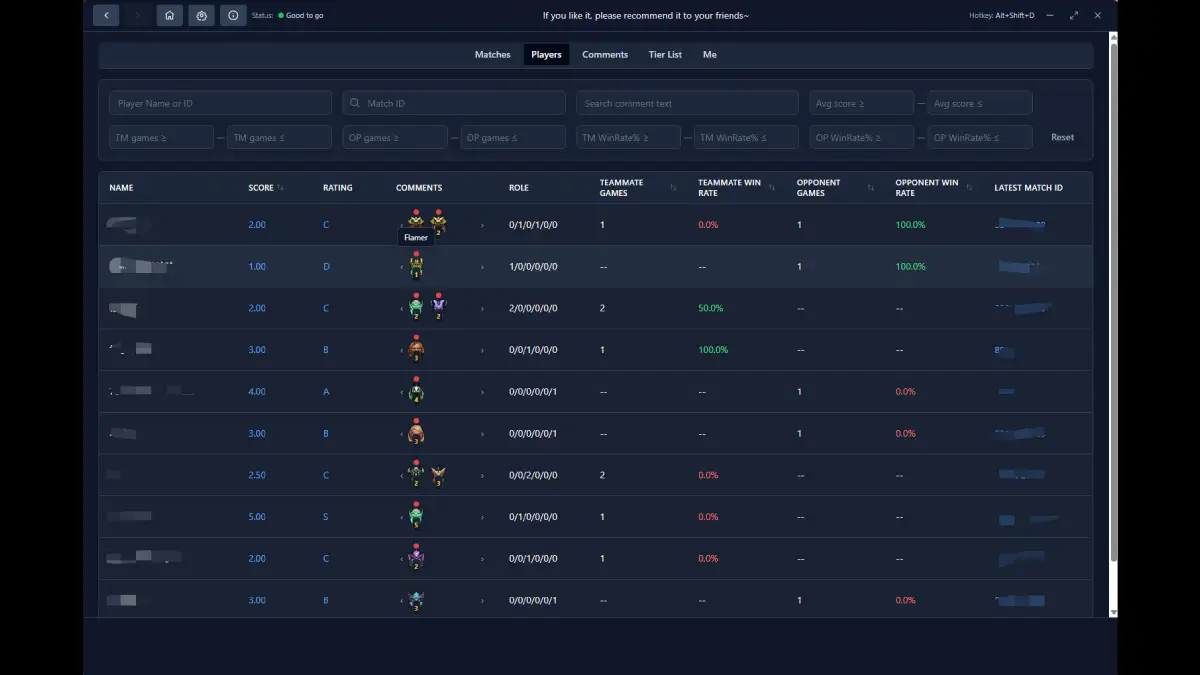This screenshot has height=675, width=1200.
Task: Open the gear settings icon in toolbar
Action: (201, 15)
